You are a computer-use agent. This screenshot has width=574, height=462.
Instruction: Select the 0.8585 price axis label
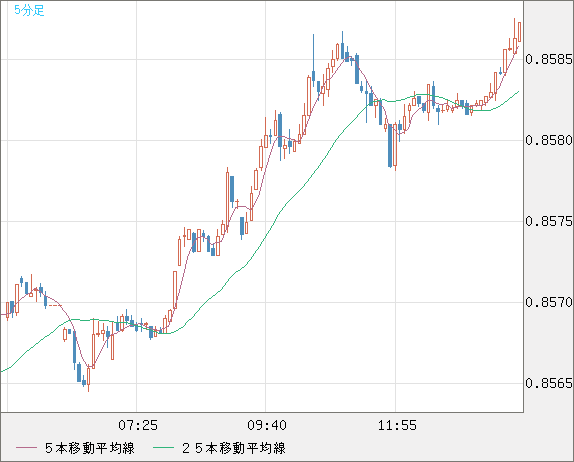pos(549,59)
